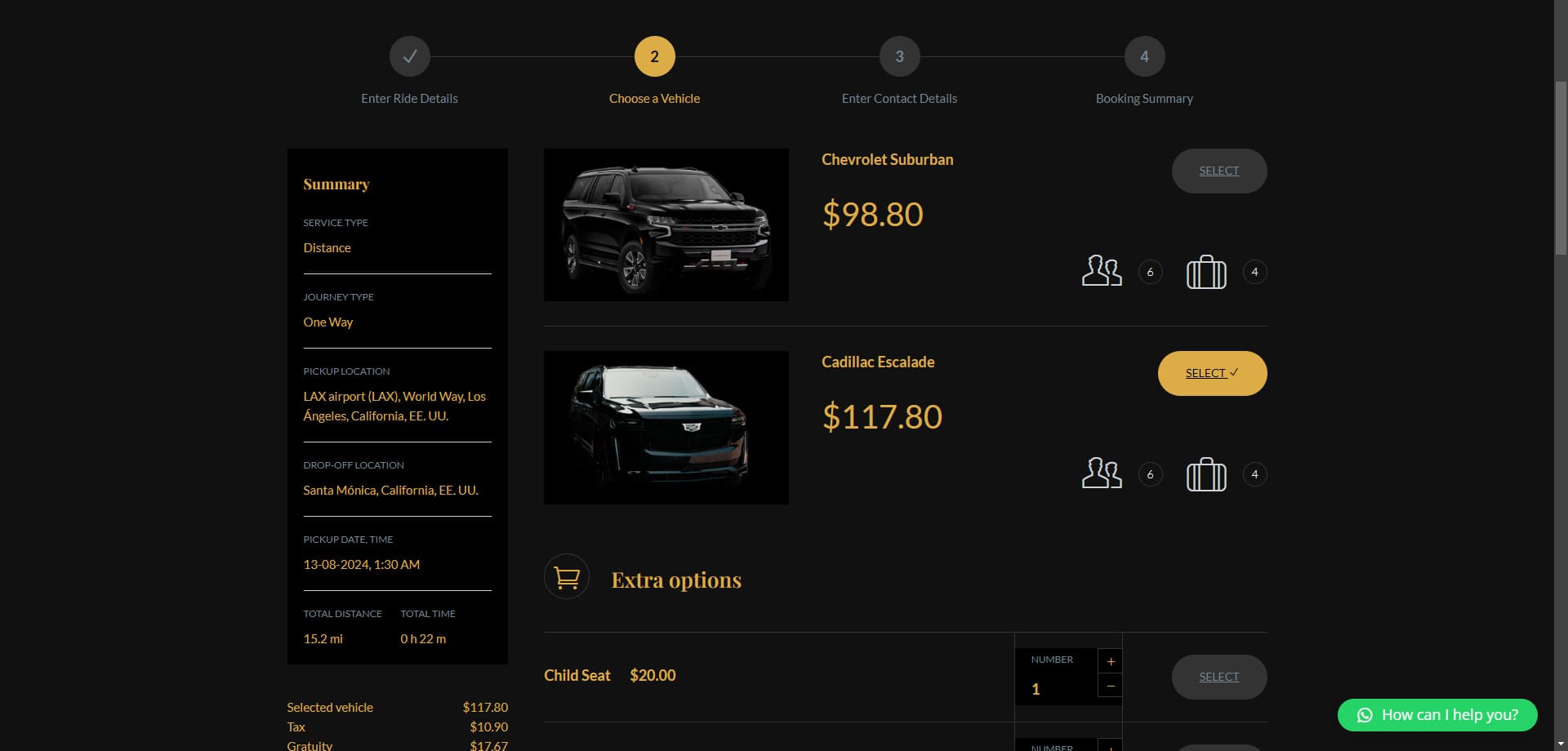Open the Cadillac Escalade photo
This screenshot has height=751, width=1568.
click(666, 428)
